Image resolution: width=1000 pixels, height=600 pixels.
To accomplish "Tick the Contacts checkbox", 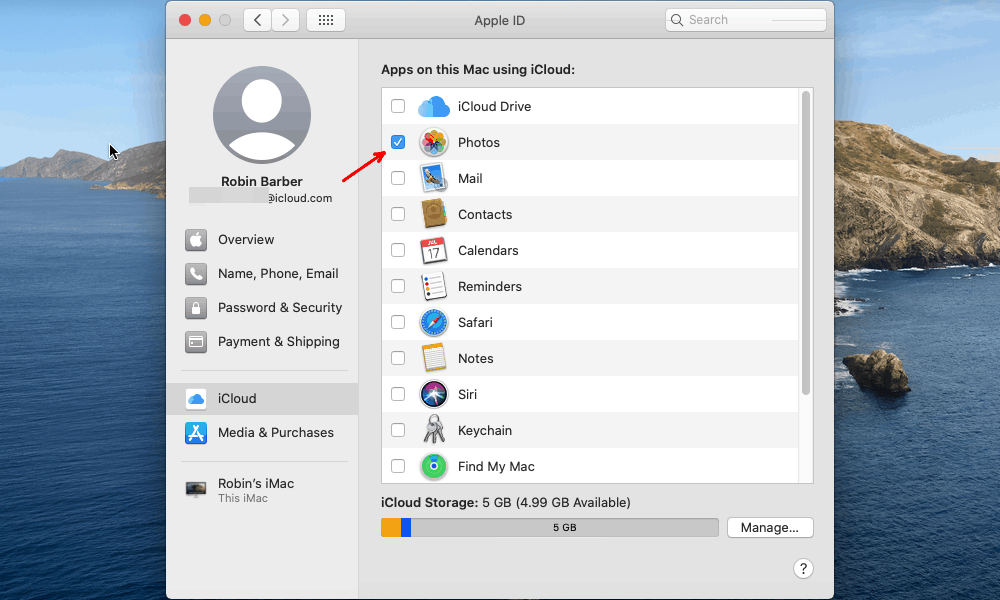I will [x=398, y=214].
